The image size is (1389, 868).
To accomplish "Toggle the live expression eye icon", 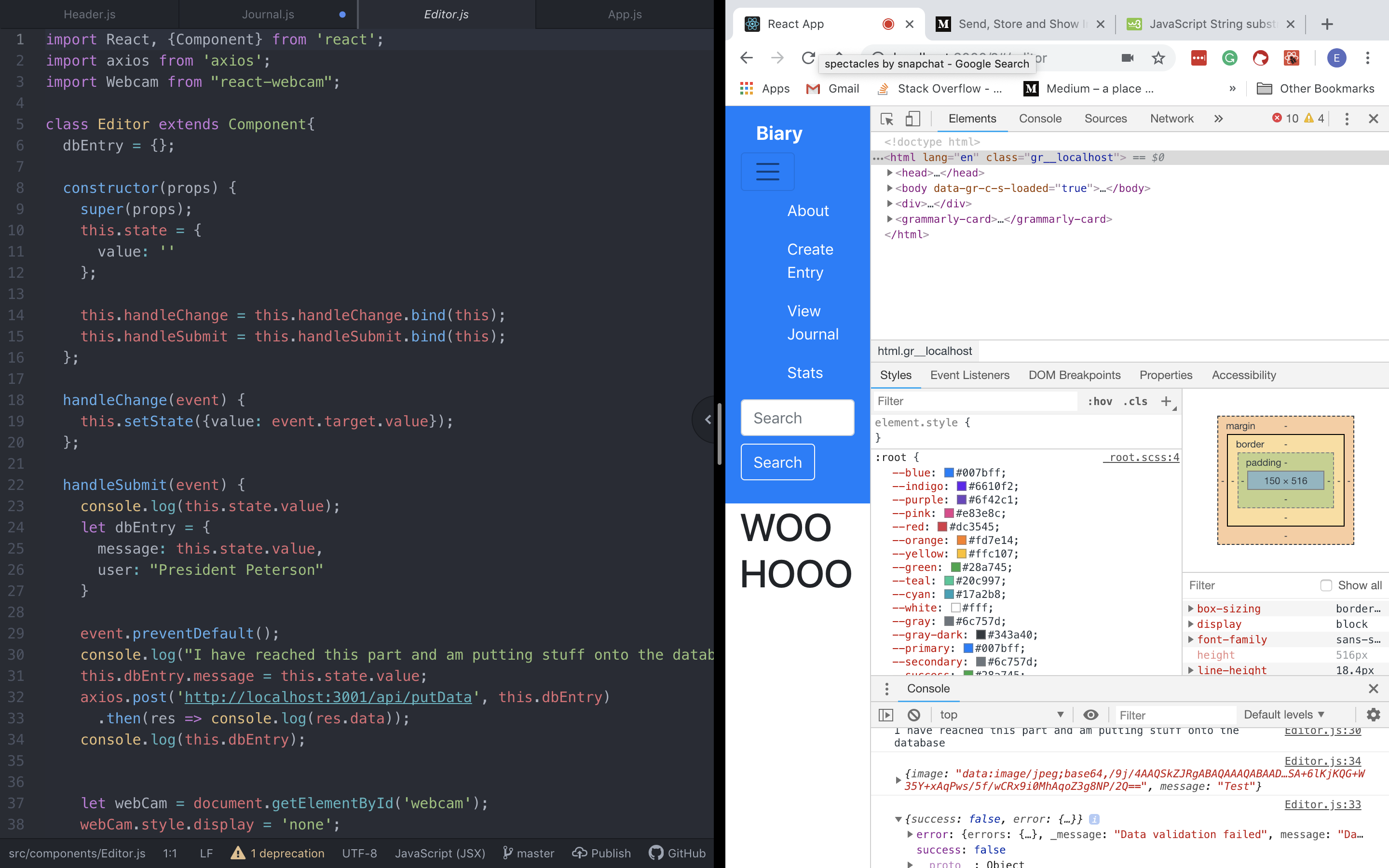I will [1090, 715].
